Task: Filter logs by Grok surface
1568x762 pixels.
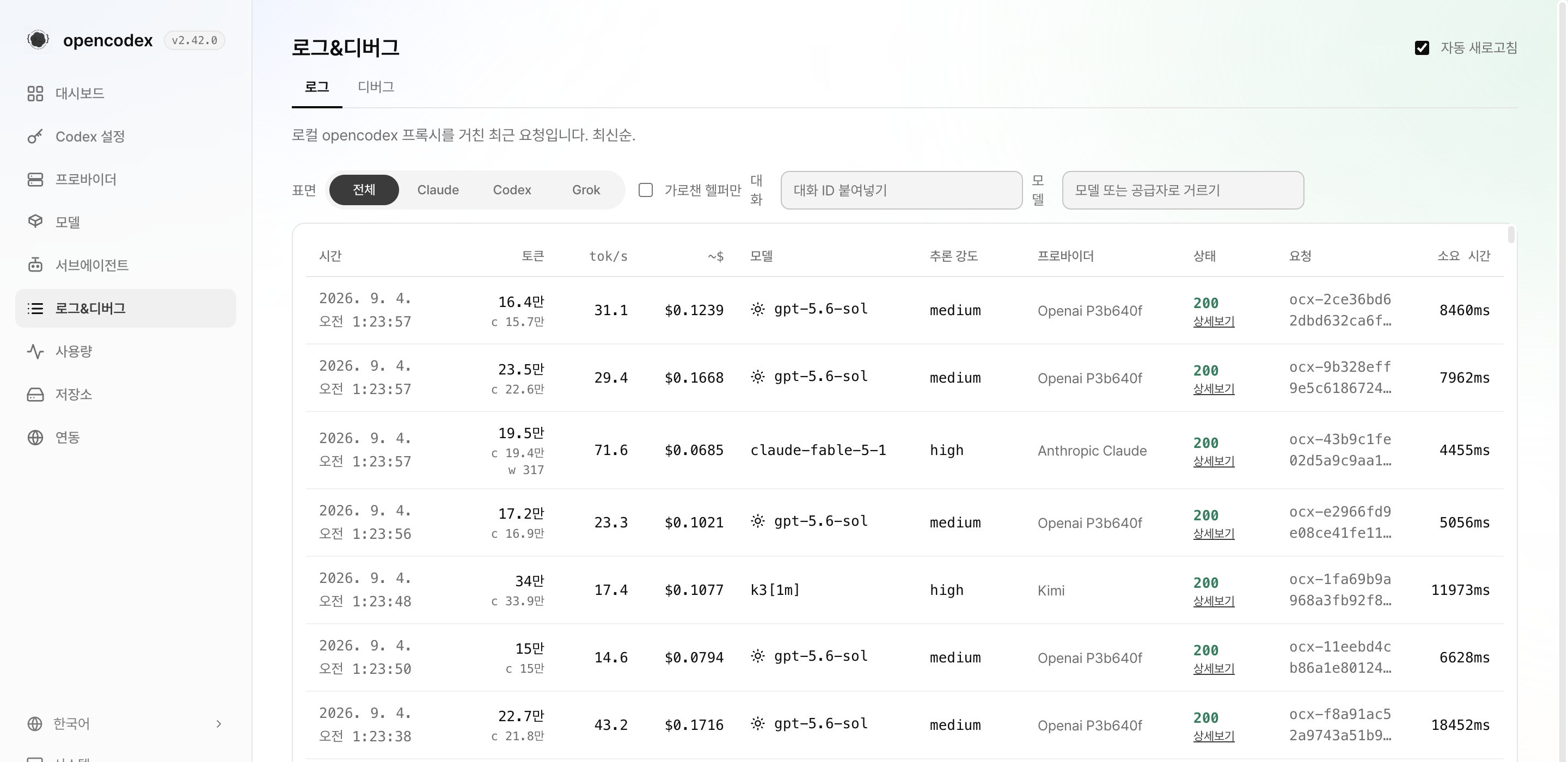Action: coord(586,190)
